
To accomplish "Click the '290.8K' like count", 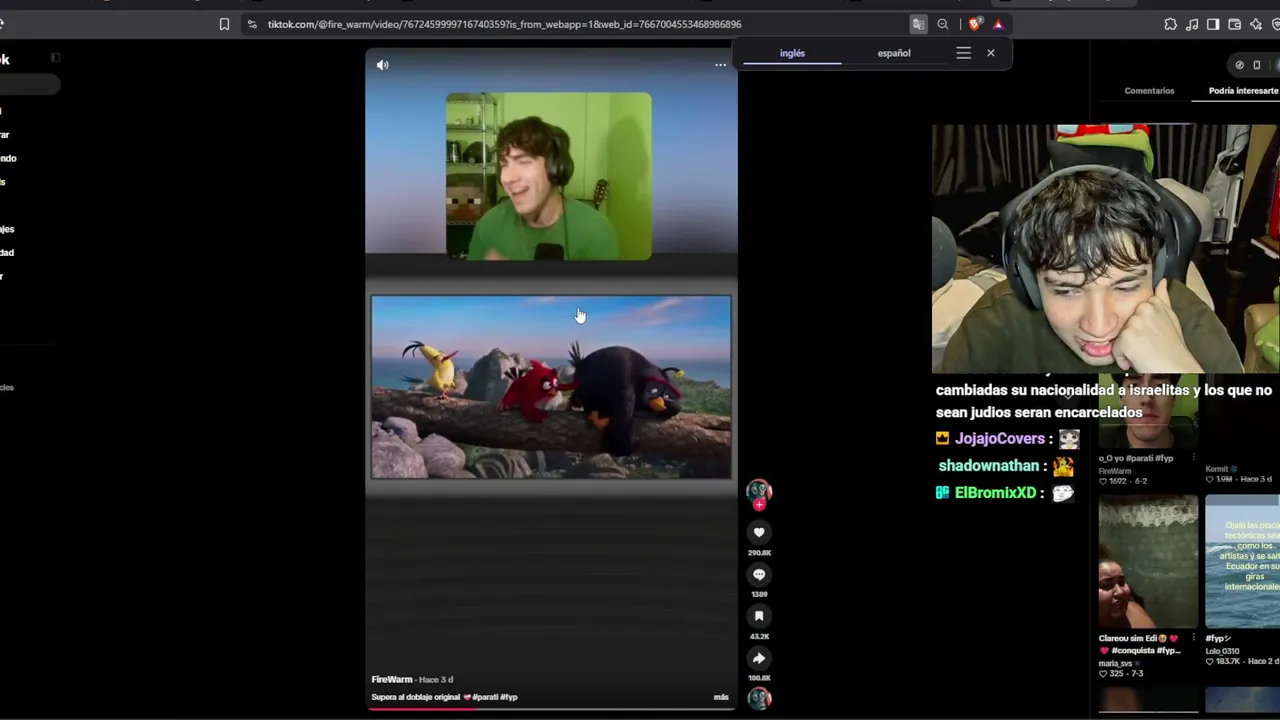I will tap(759, 553).
